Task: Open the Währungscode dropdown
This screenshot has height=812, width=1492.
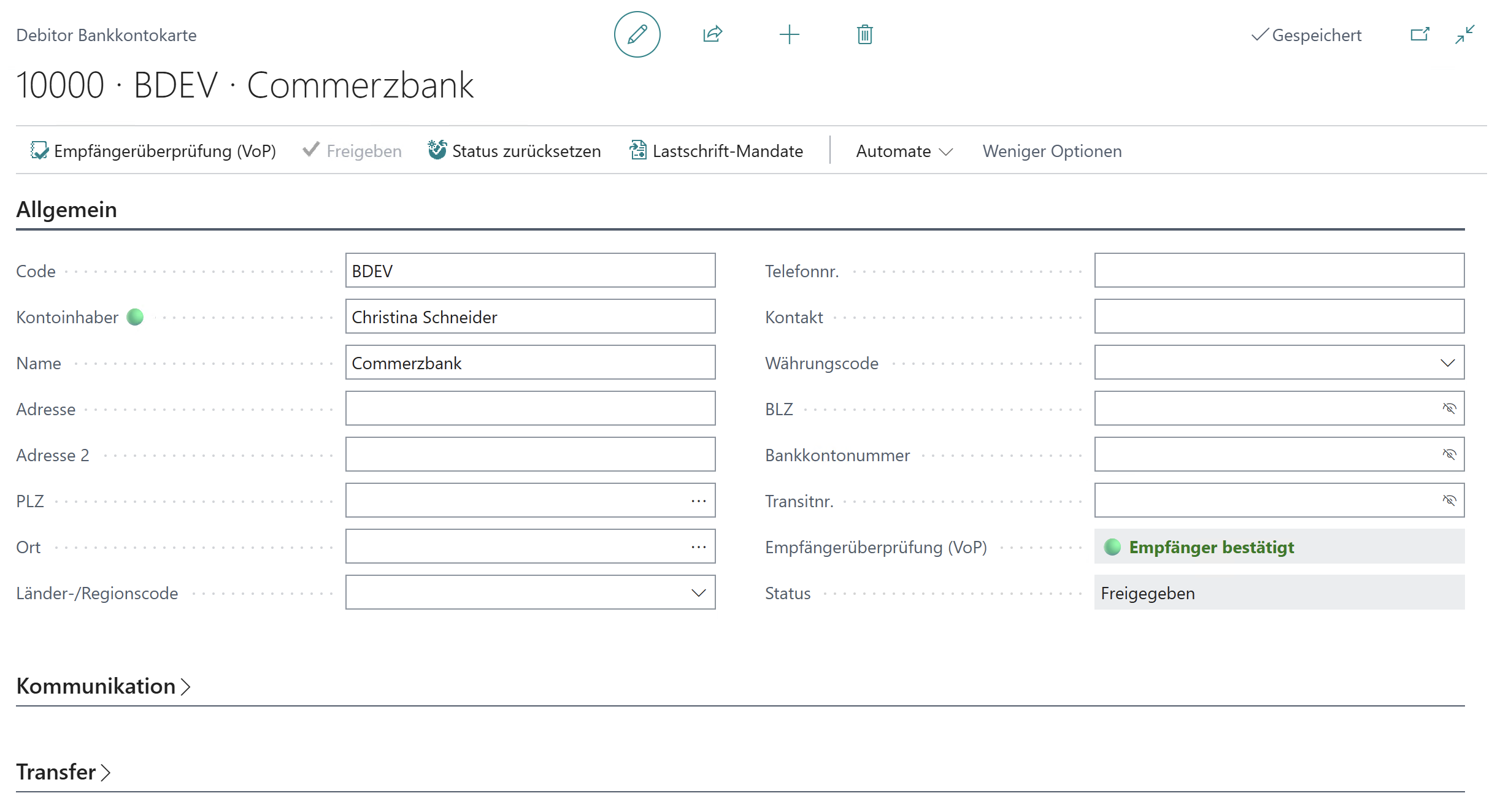Action: tap(1448, 362)
